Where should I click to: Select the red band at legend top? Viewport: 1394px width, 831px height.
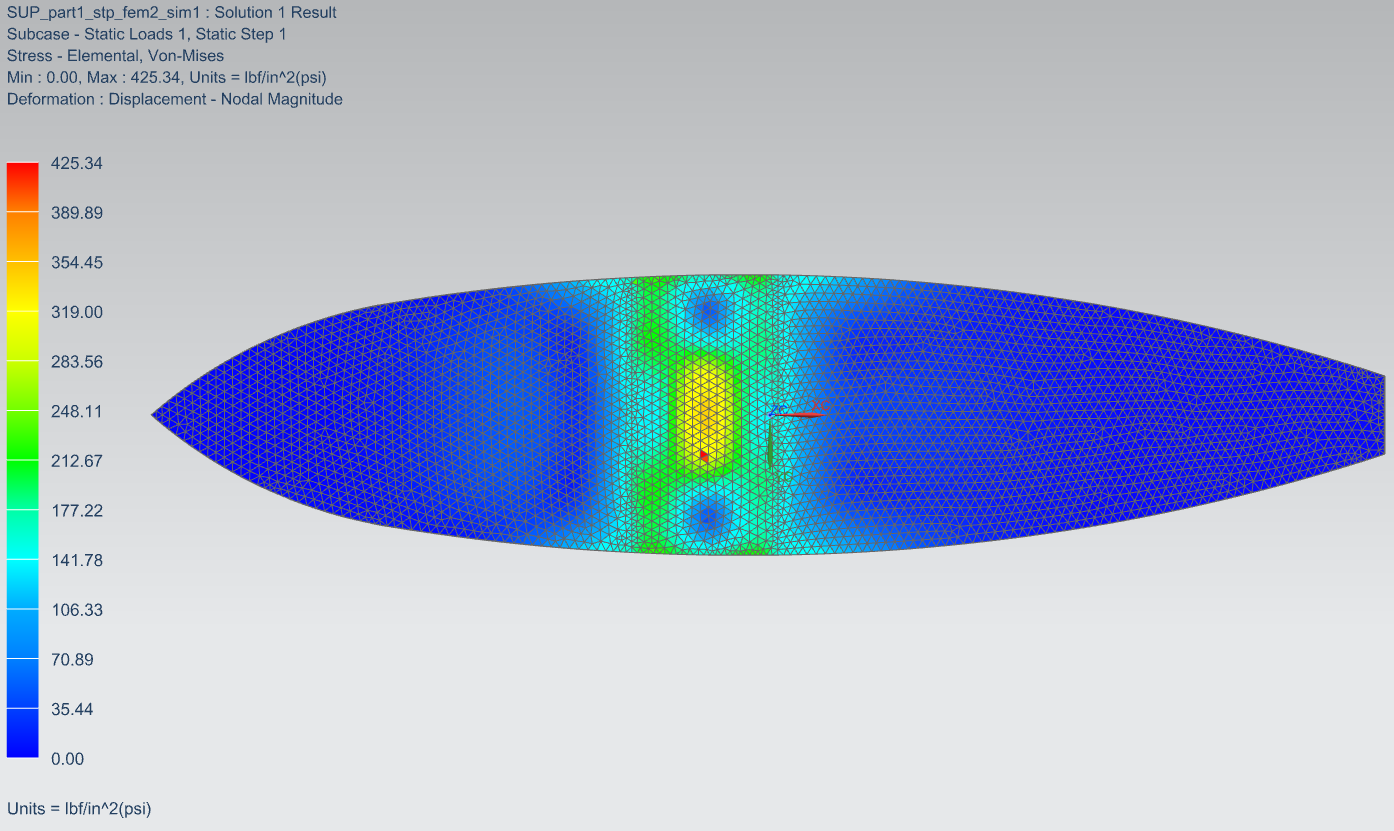pyautogui.click(x=22, y=187)
